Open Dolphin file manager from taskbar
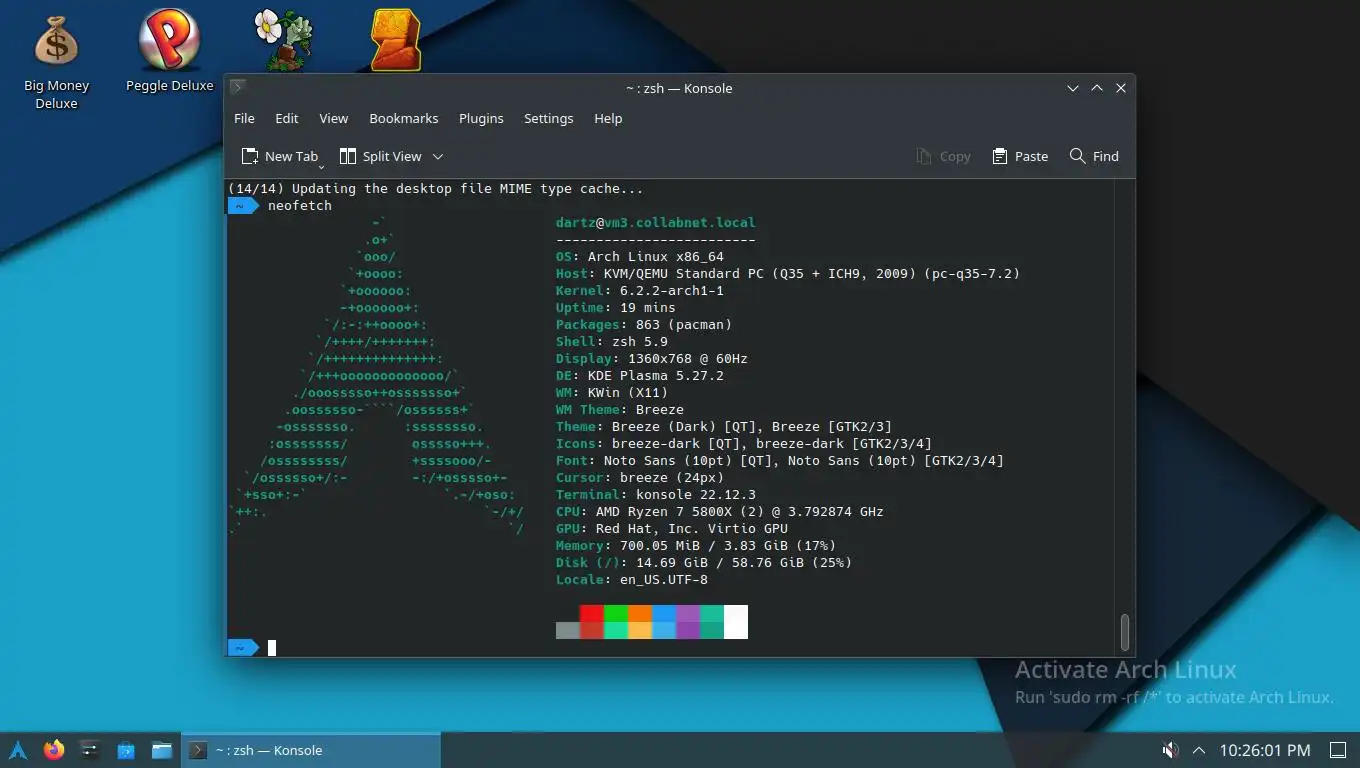 (162, 750)
